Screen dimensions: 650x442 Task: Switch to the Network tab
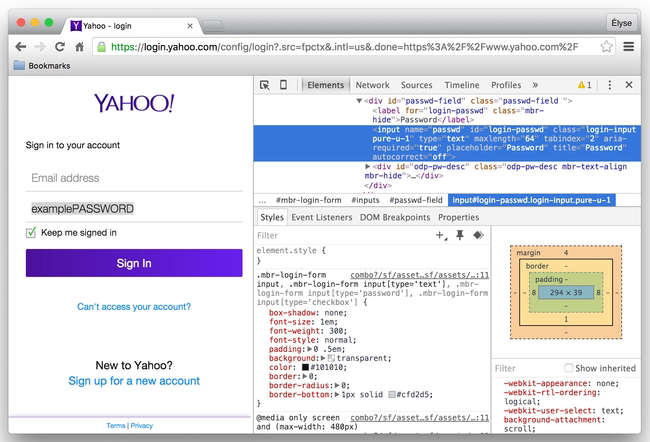[372, 85]
